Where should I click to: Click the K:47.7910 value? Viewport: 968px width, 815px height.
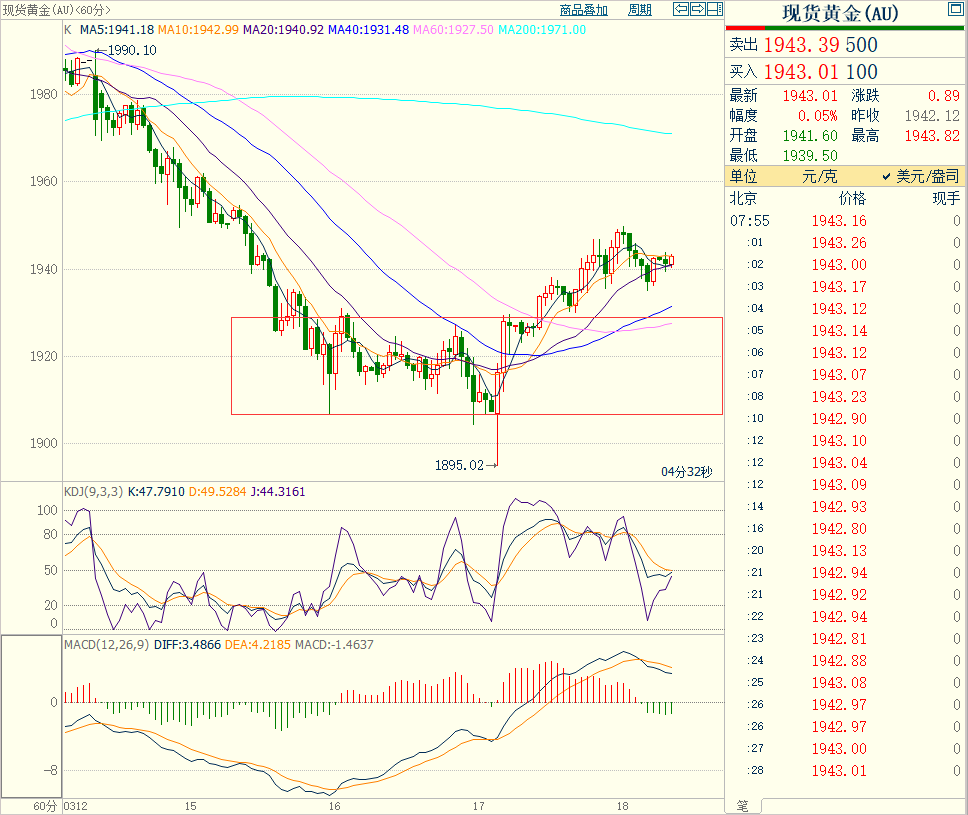coord(156,491)
